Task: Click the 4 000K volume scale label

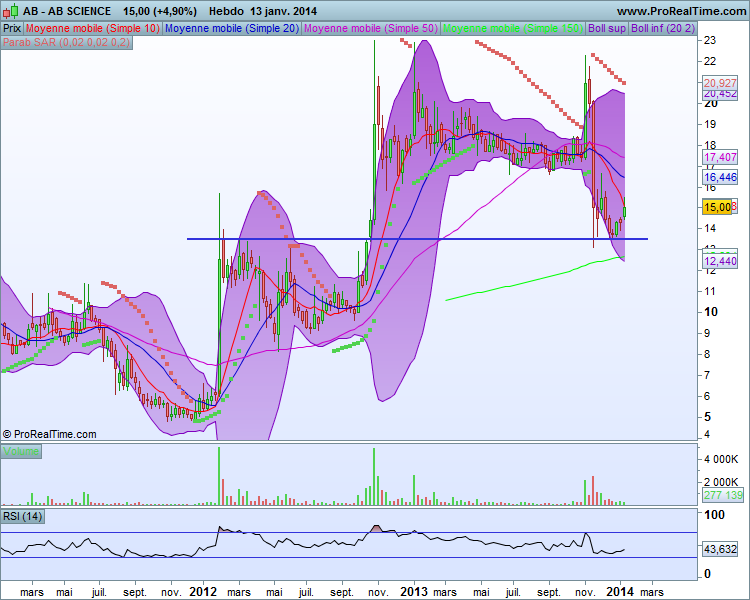Action: tap(721, 459)
